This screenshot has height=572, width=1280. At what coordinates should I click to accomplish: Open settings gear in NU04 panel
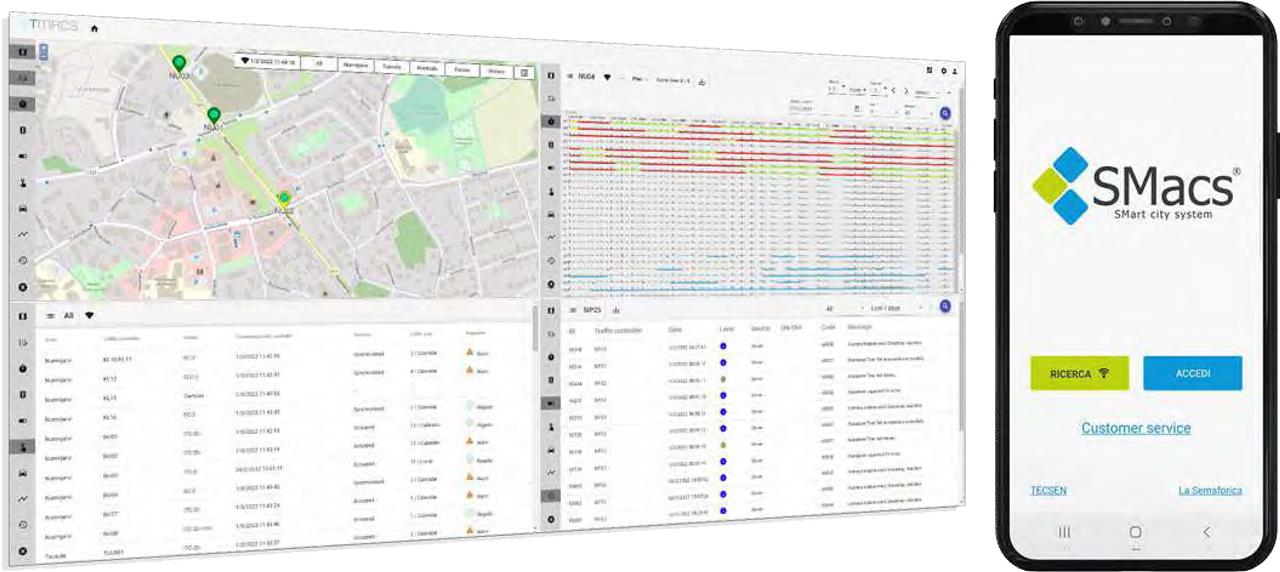pyautogui.click(x=943, y=71)
